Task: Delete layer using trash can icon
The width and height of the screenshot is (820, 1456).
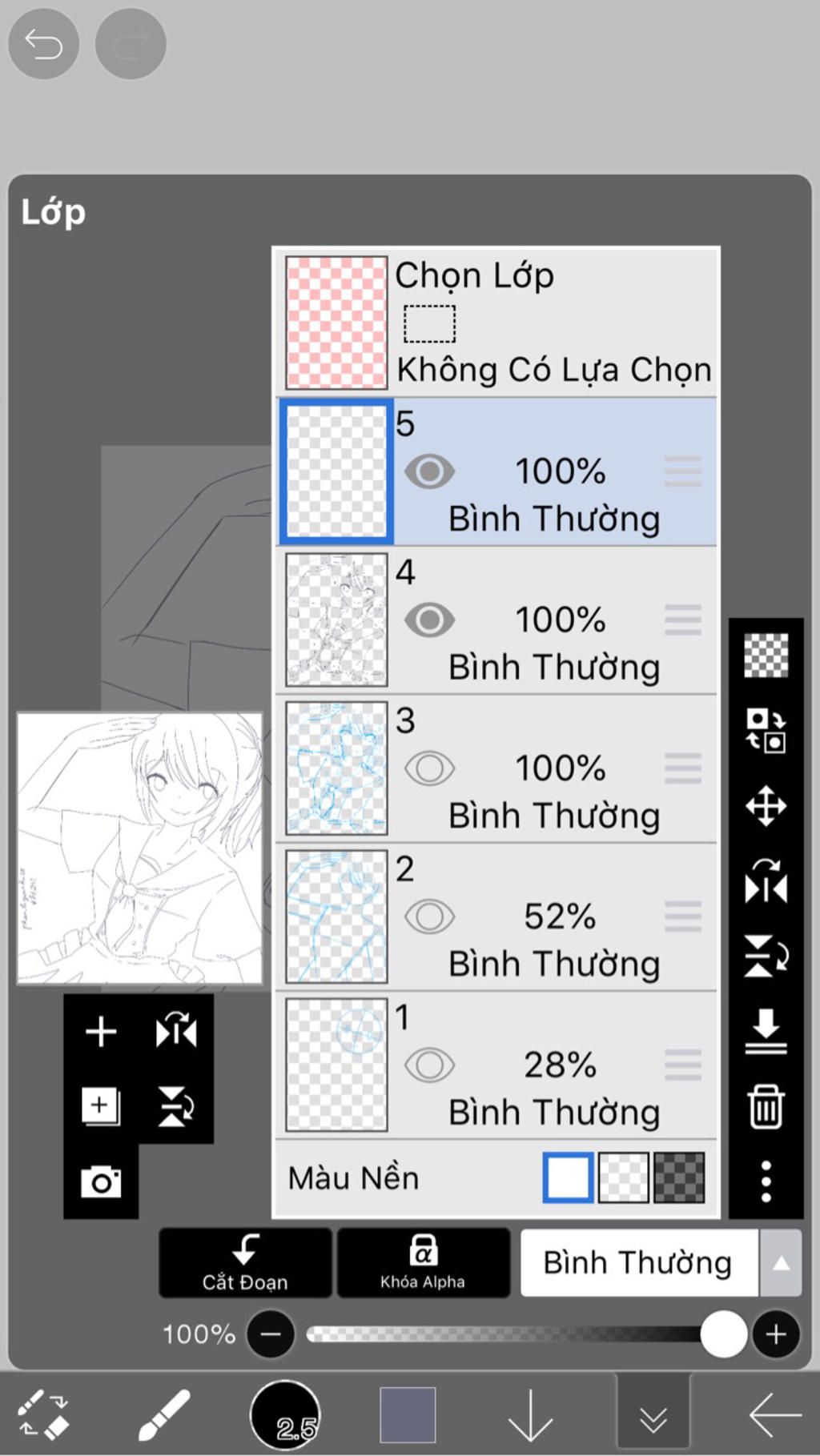Action: pyautogui.click(x=766, y=1106)
